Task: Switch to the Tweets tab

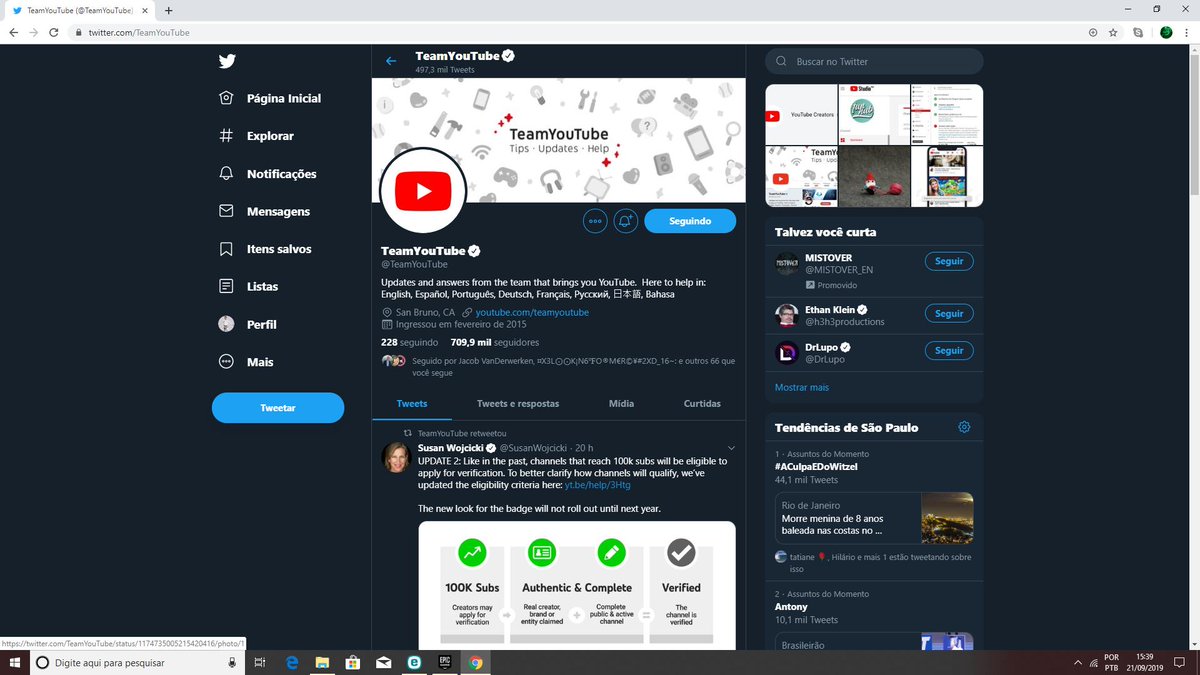Action: [x=412, y=404]
